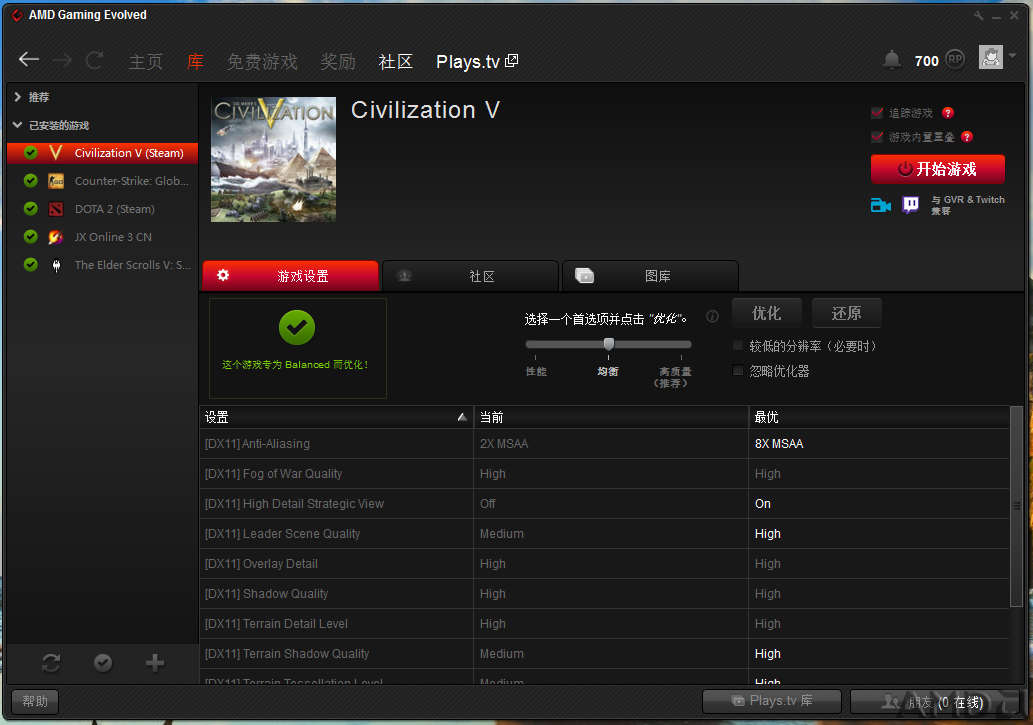Click [DX11] Leader Scene Quality row
This screenshot has width=1033, height=725.
click(x=604, y=534)
